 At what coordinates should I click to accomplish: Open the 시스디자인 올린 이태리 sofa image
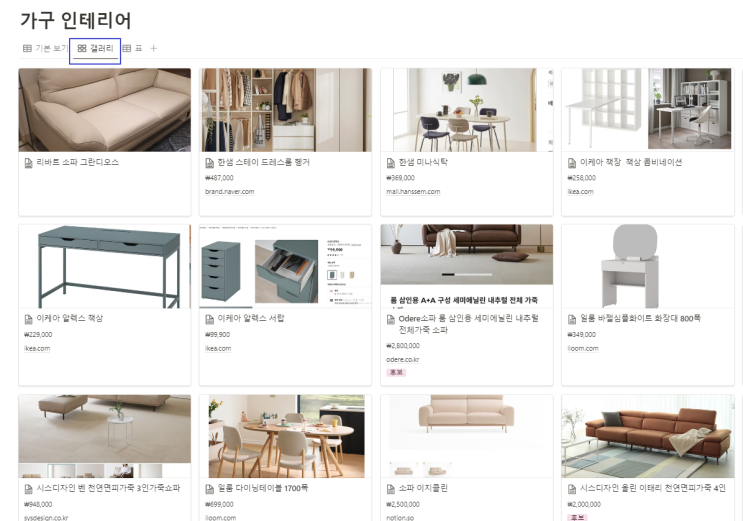coord(648,436)
